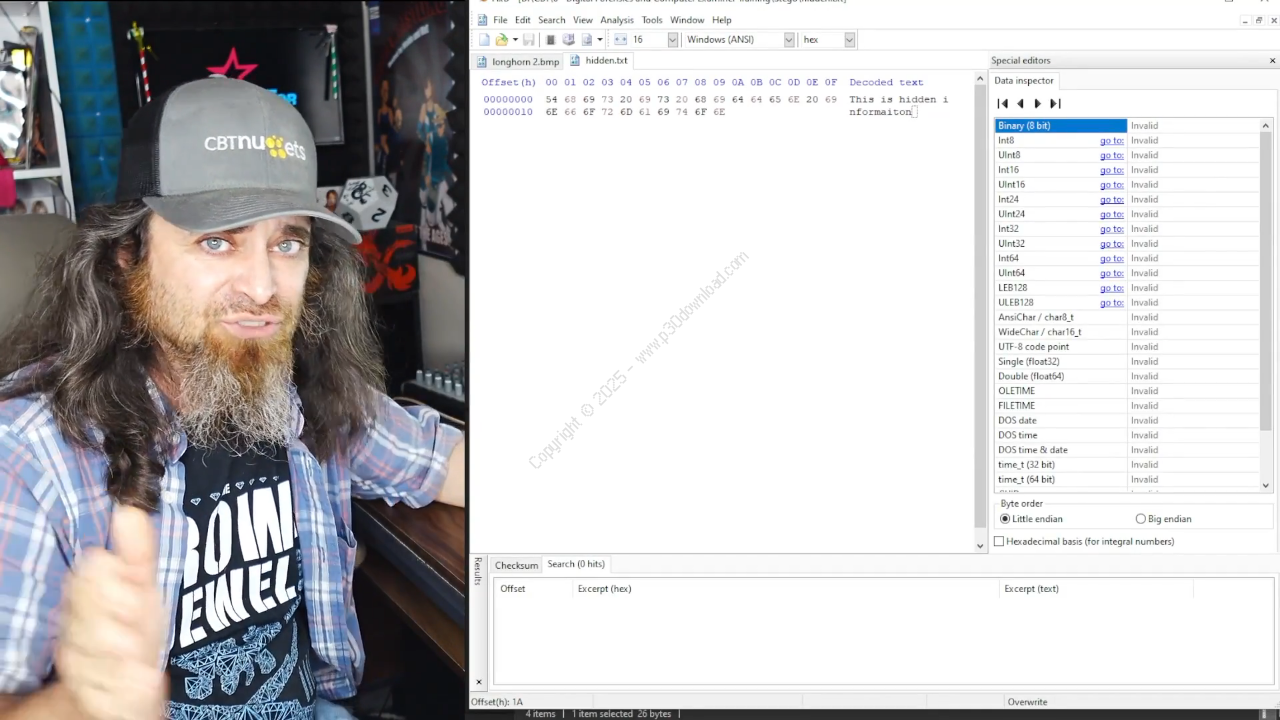Screen dimensions: 1280x720
Task: Select the AnsiChar / char8_t row
Action: tap(1127, 317)
